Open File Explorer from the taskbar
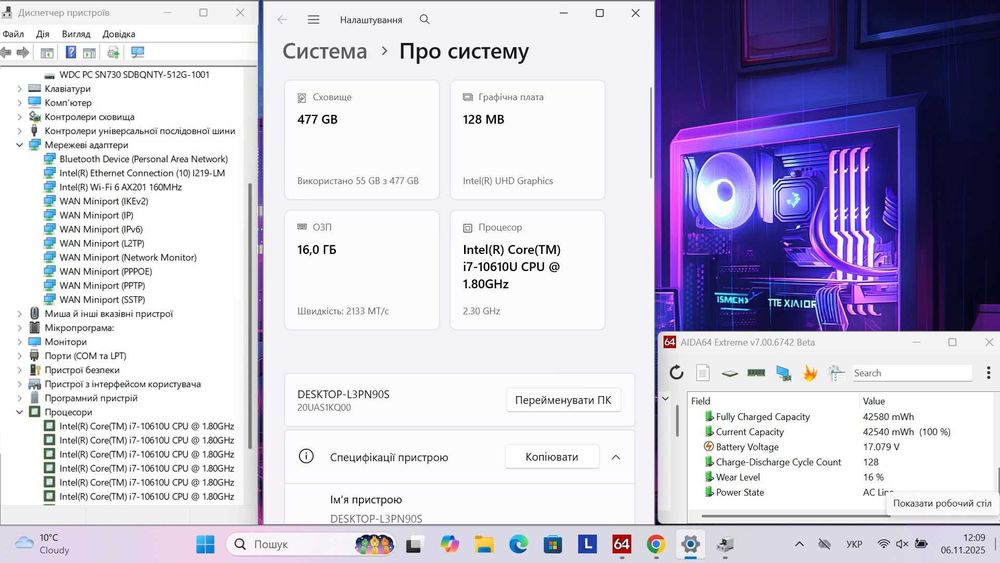The height and width of the screenshot is (563, 1000). click(484, 544)
